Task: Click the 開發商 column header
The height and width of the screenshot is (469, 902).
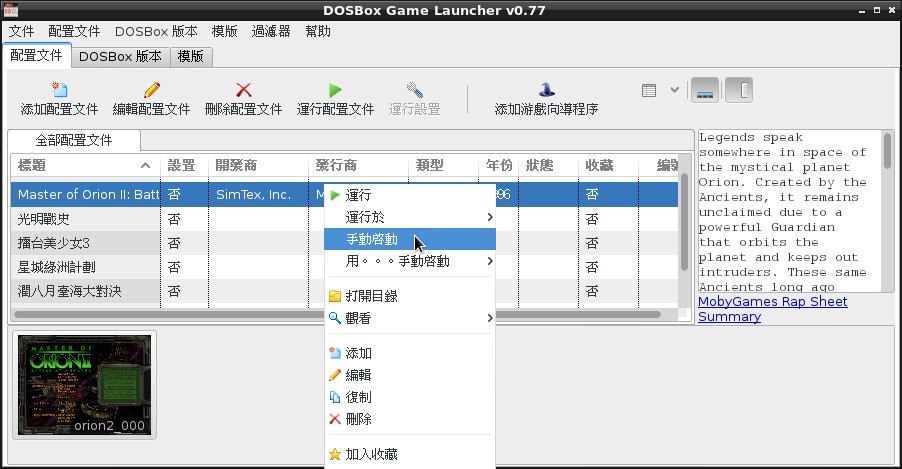Action: pos(258,166)
